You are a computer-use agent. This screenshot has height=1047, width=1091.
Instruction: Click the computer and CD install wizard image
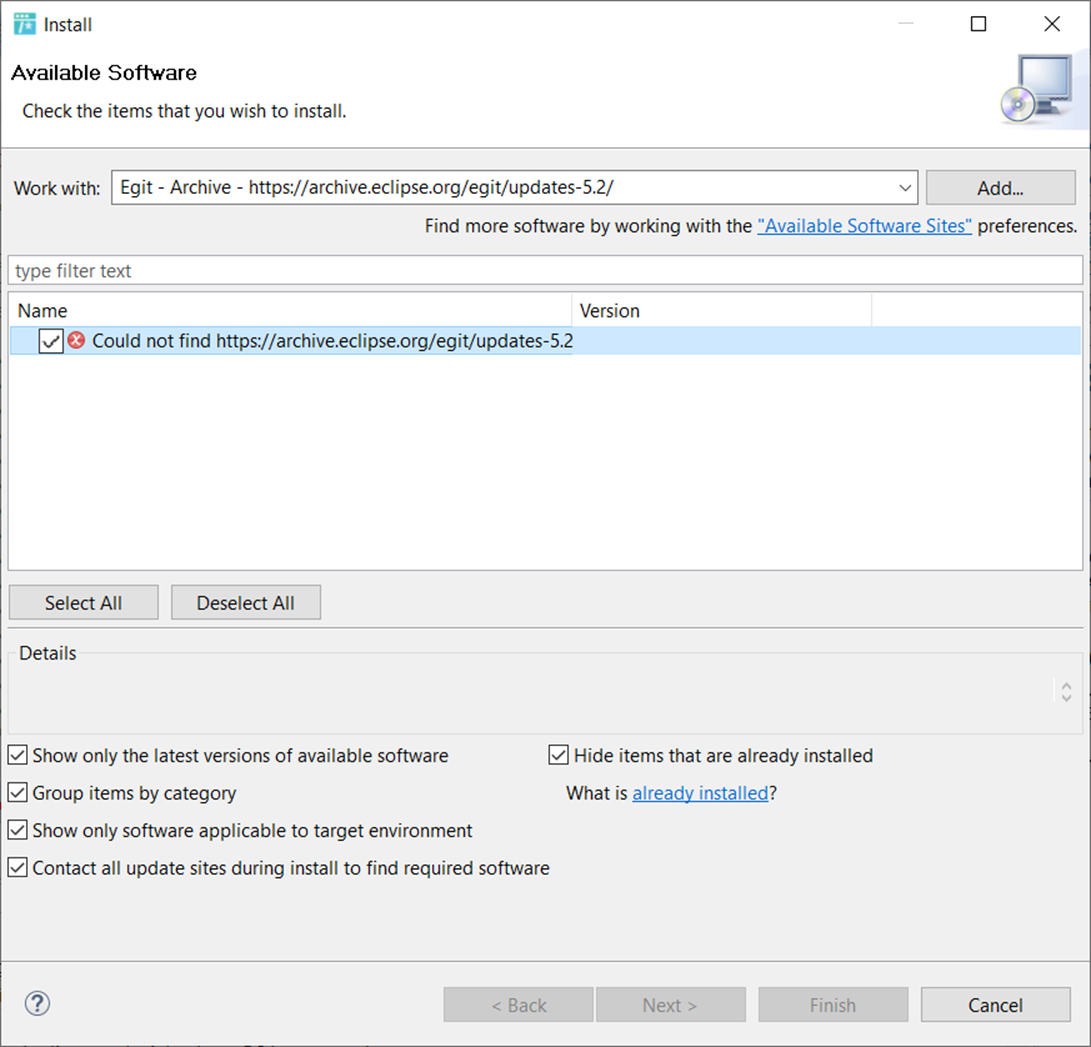tap(1038, 89)
